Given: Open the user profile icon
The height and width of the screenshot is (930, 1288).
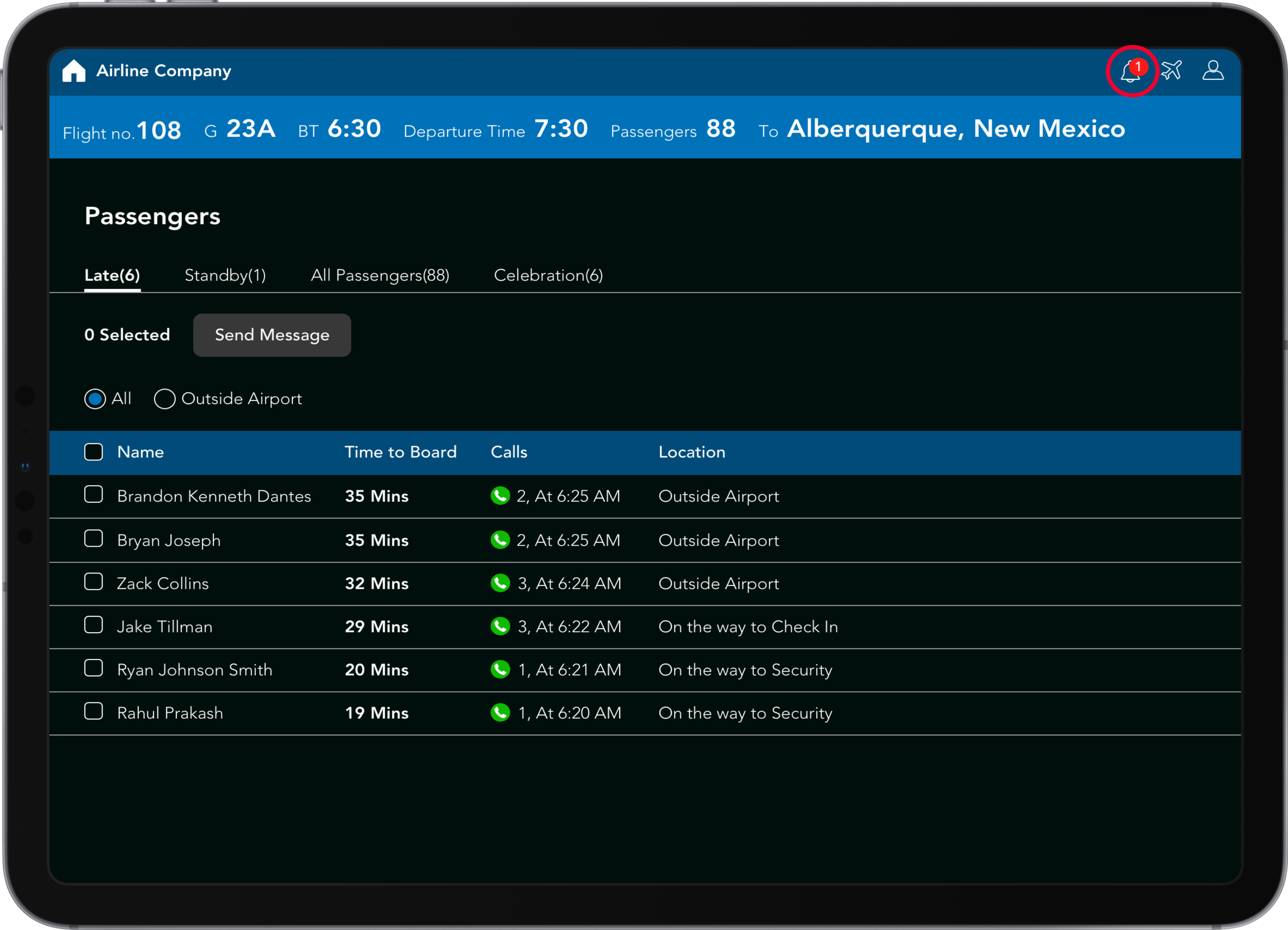Looking at the screenshot, I should coord(1212,71).
